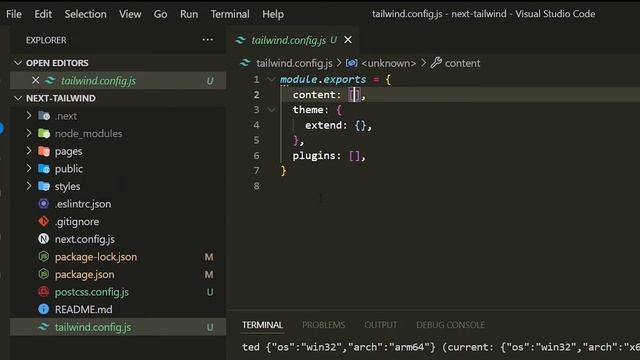This screenshot has height=360, width=640.
Task: Open the Go menu
Action: (x=160, y=14)
